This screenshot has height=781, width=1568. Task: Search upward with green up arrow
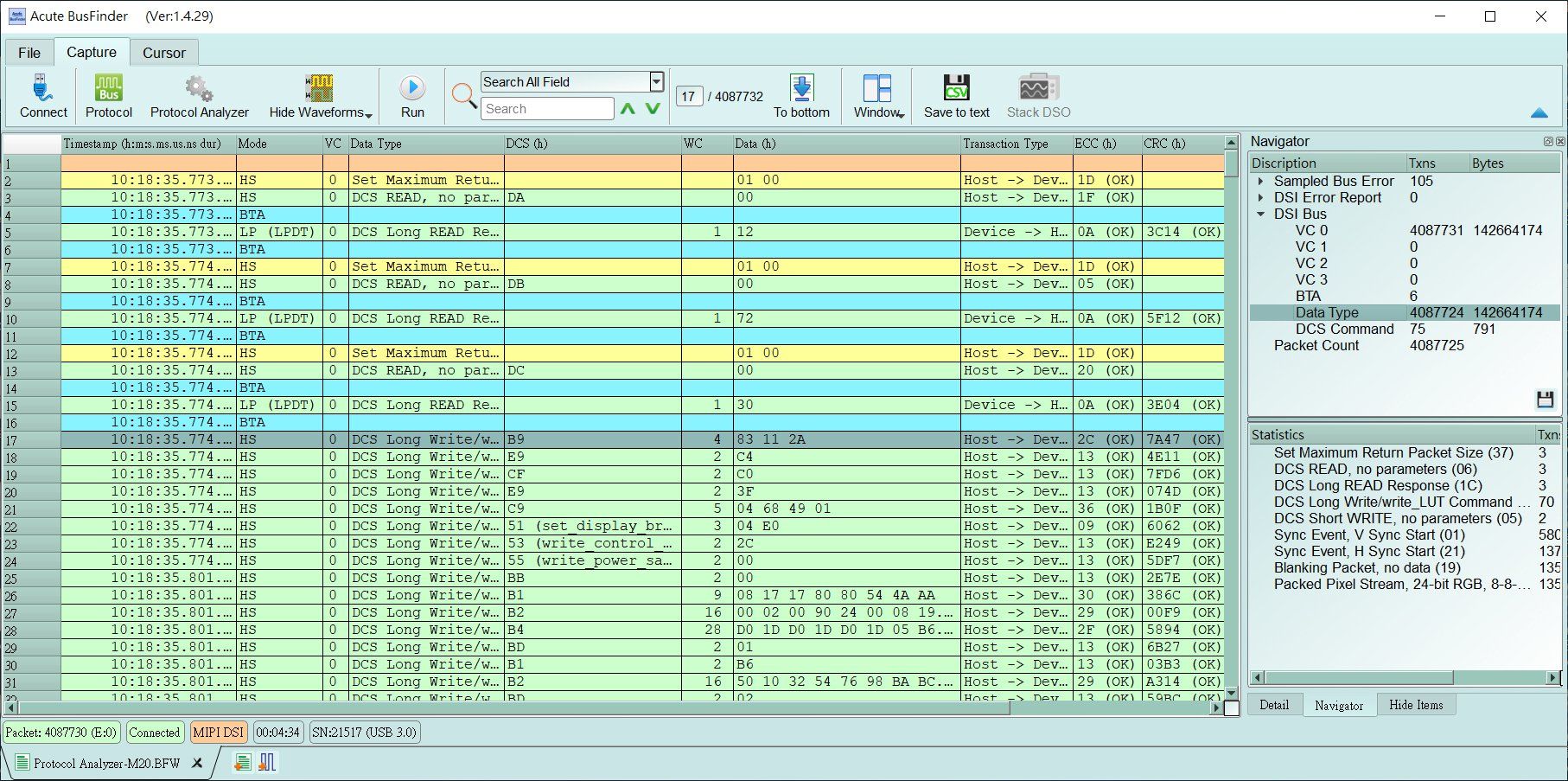click(628, 109)
